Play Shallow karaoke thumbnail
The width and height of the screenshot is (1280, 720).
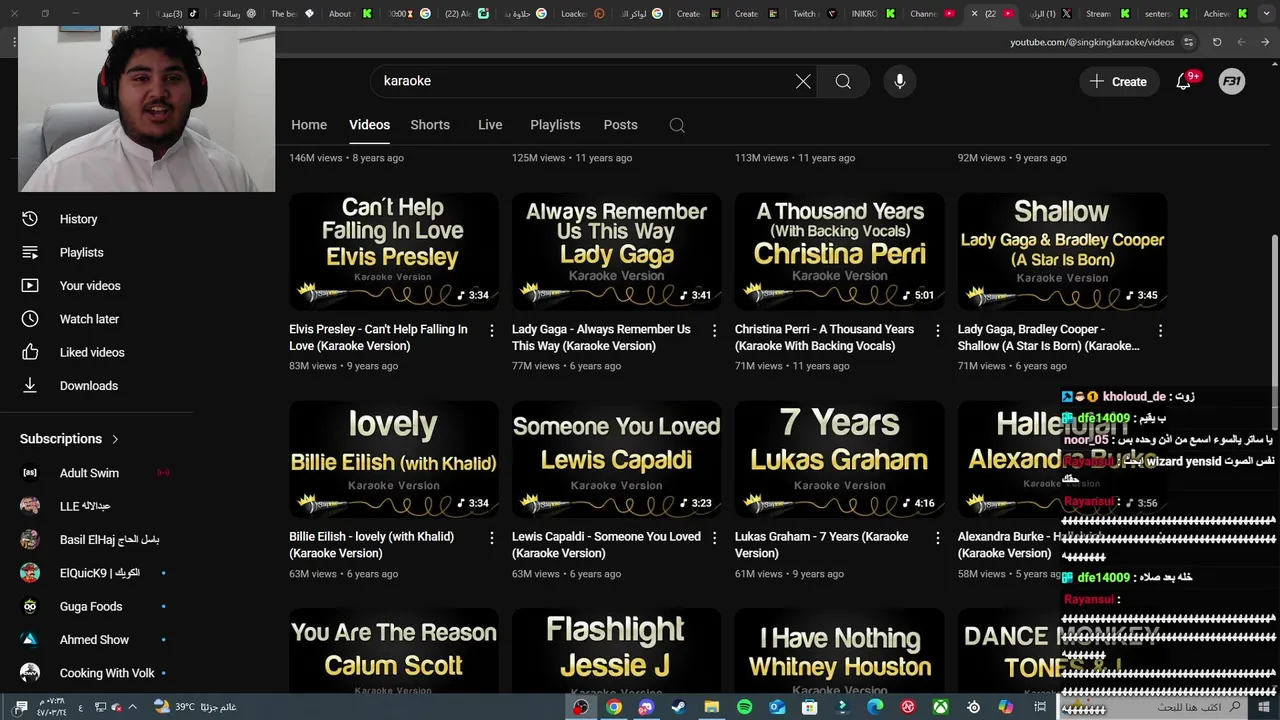[1062, 251]
